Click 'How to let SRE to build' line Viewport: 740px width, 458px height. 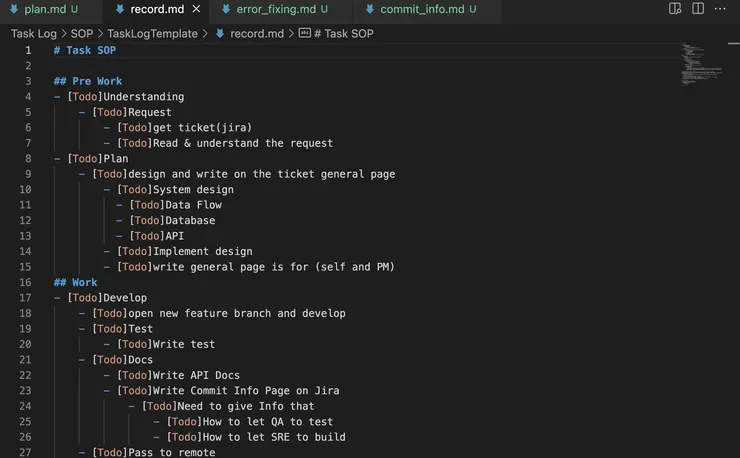pos(274,437)
